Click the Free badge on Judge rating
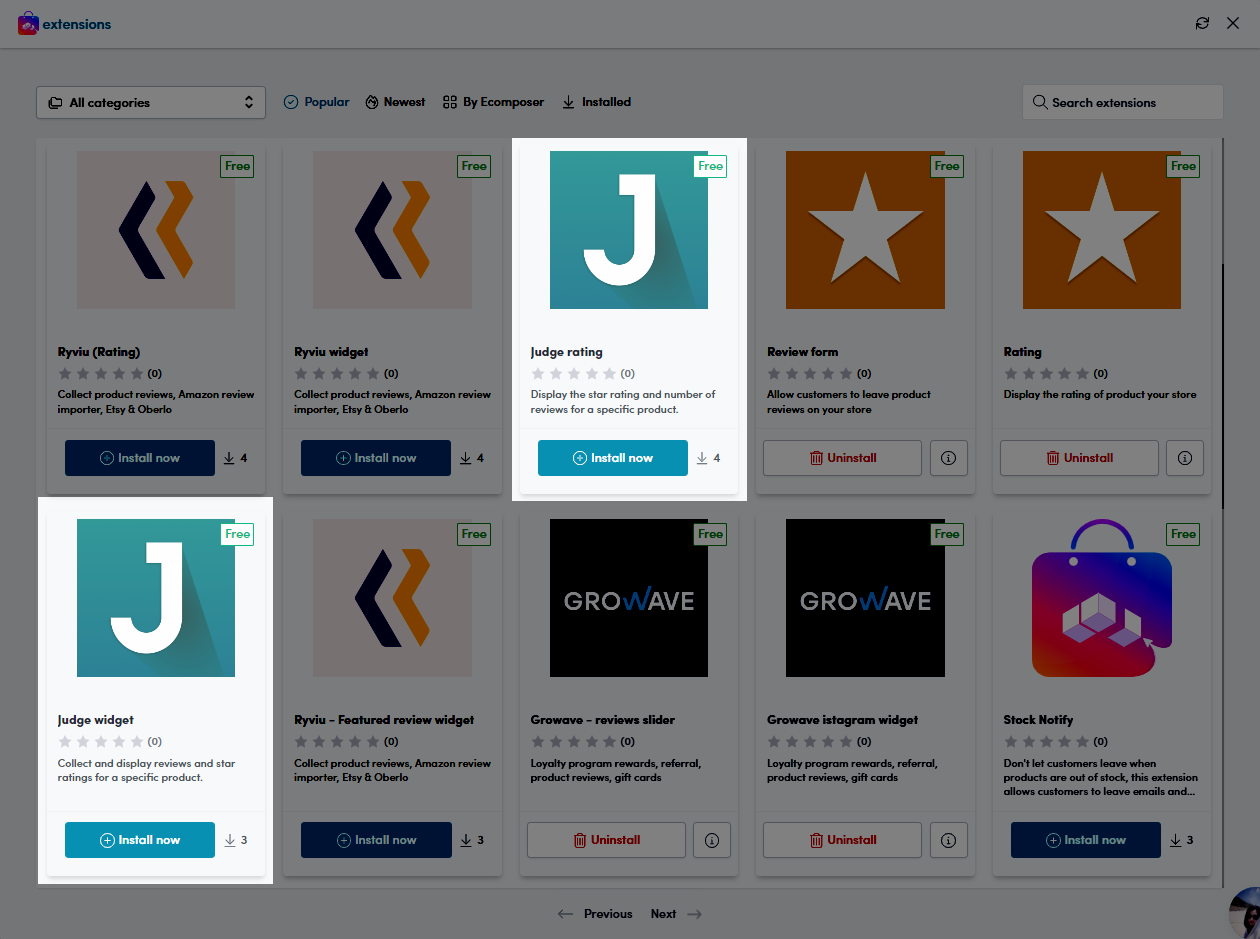Viewport: 1260px width, 939px height. point(710,166)
